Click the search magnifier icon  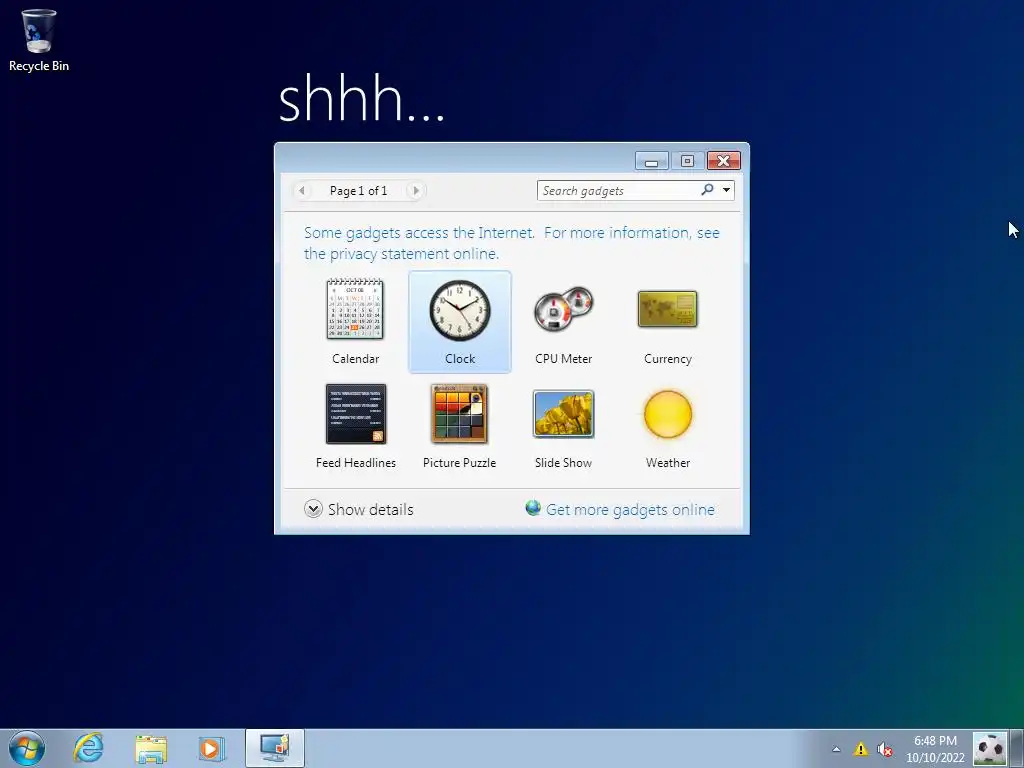click(707, 190)
